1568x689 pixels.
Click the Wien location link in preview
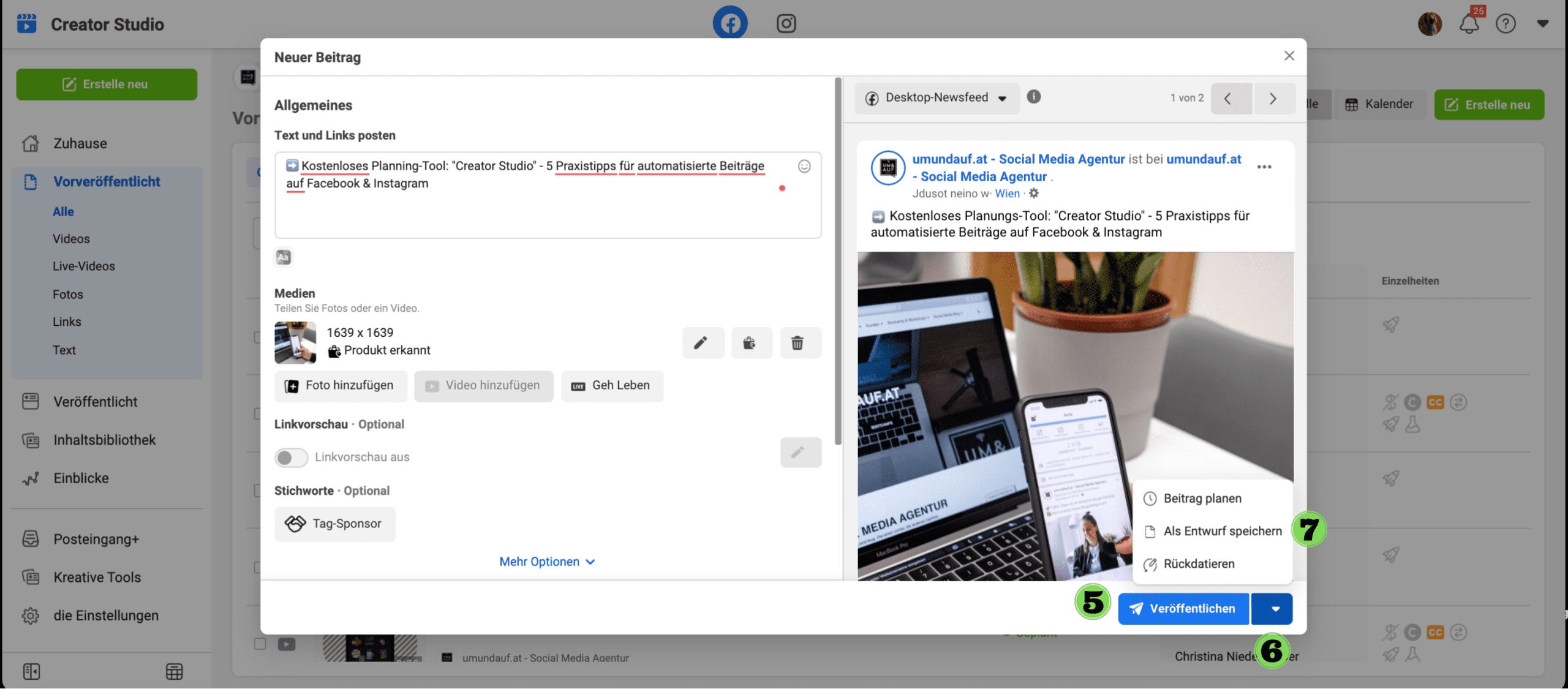pyautogui.click(x=1006, y=194)
